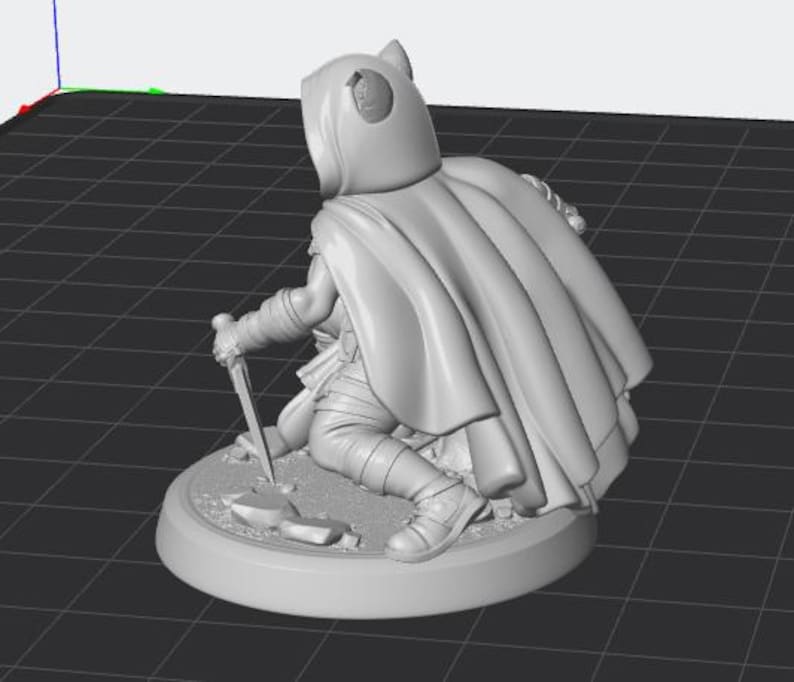The width and height of the screenshot is (794, 682).
Task: Click the sword held by the figure
Action: [248, 400]
